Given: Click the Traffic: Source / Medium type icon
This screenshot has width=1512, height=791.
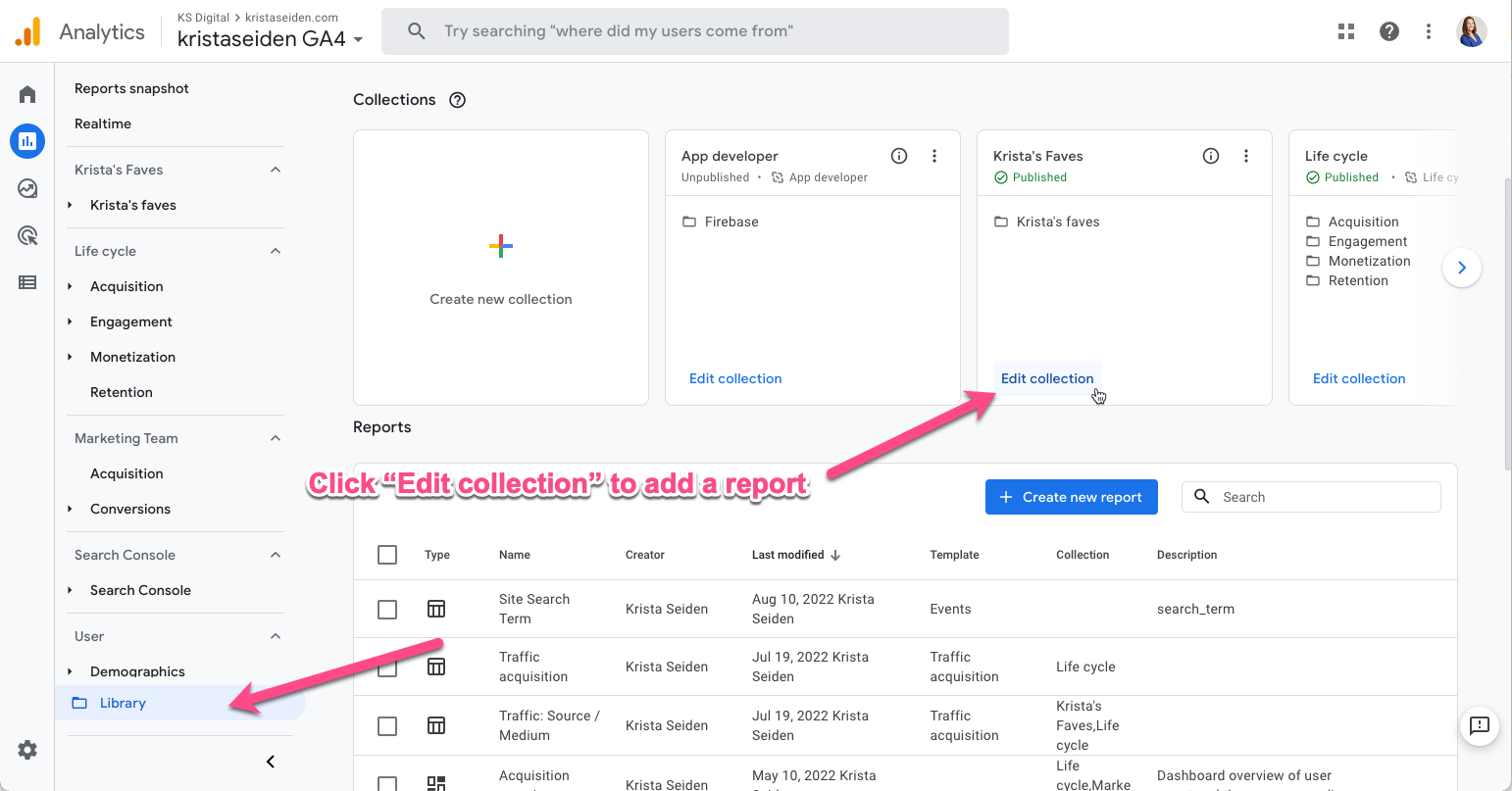Looking at the screenshot, I should [436, 725].
